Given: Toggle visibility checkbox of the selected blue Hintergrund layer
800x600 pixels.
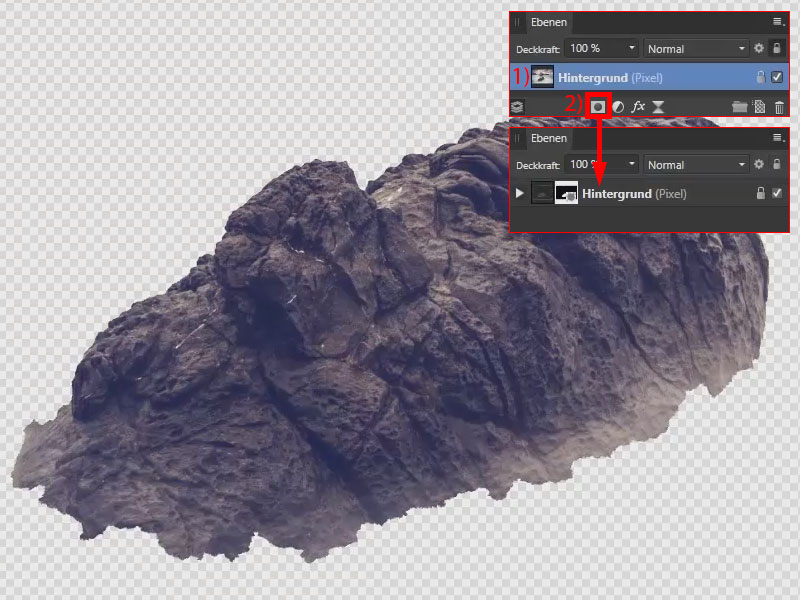Looking at the screenshot, I should point(777,77).
